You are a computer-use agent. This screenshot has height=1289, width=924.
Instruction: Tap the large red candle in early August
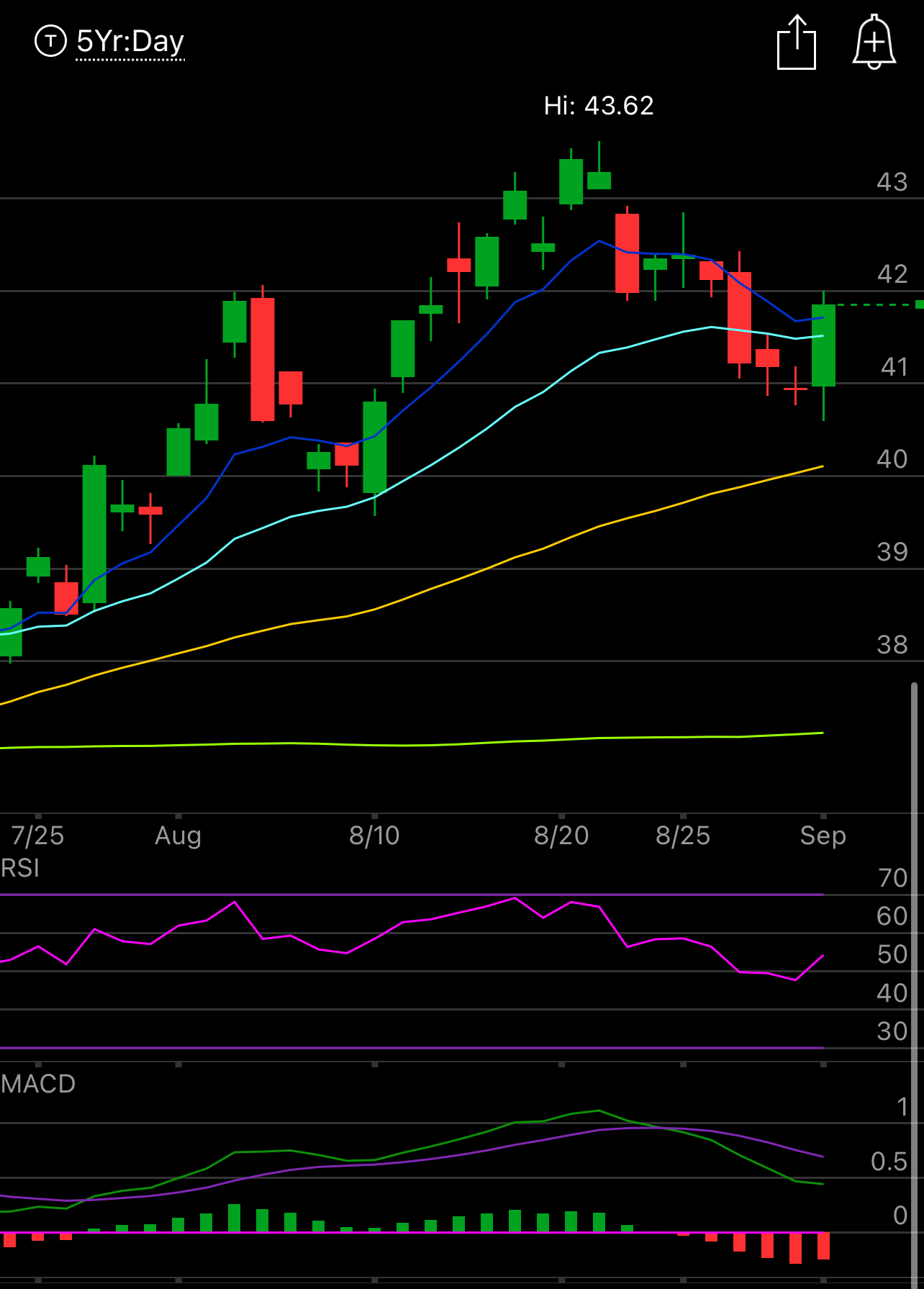coord(263,359)
